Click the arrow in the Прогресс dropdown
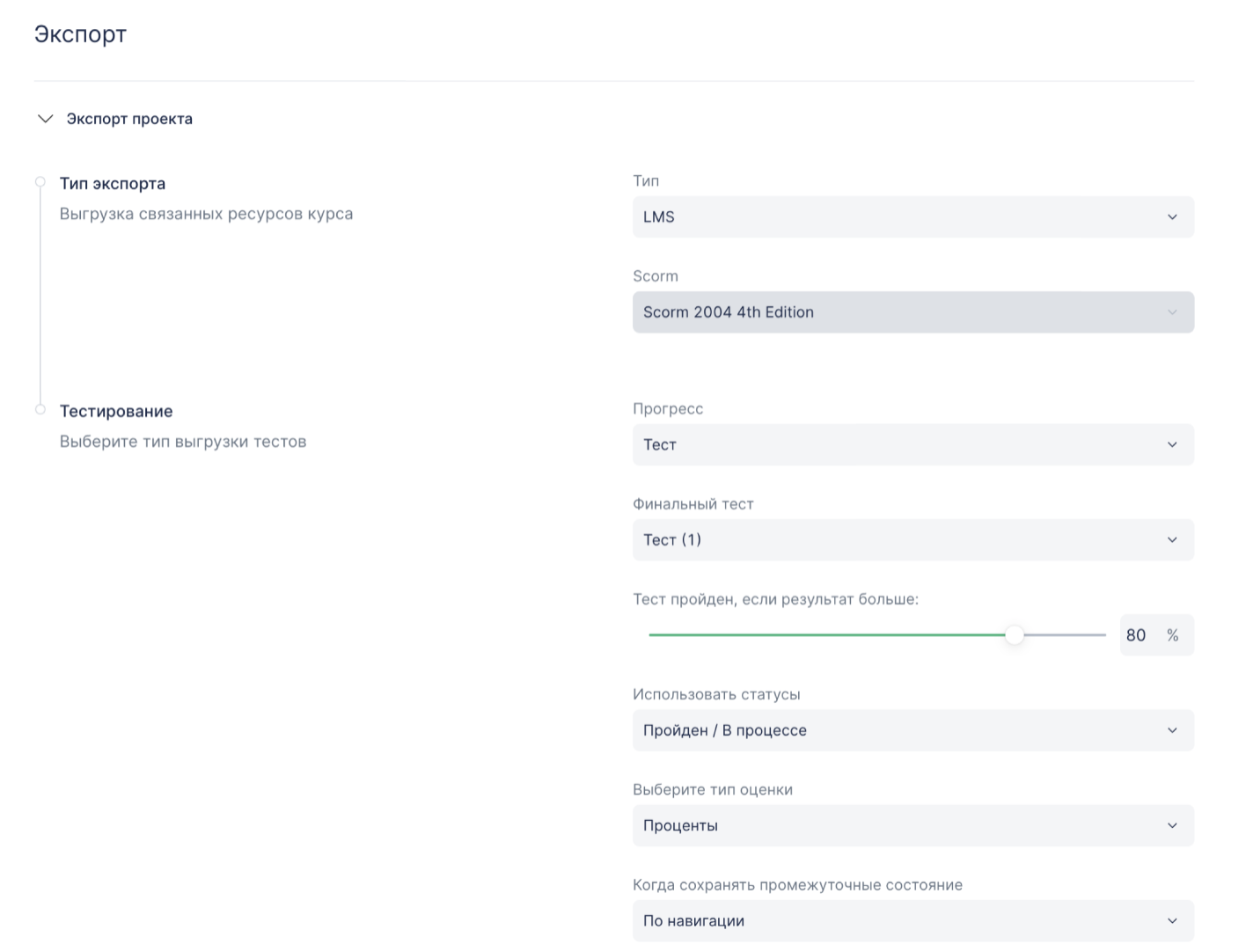Image resolution: width=1246 pixels, height=952 pixels. [1171, 445]
